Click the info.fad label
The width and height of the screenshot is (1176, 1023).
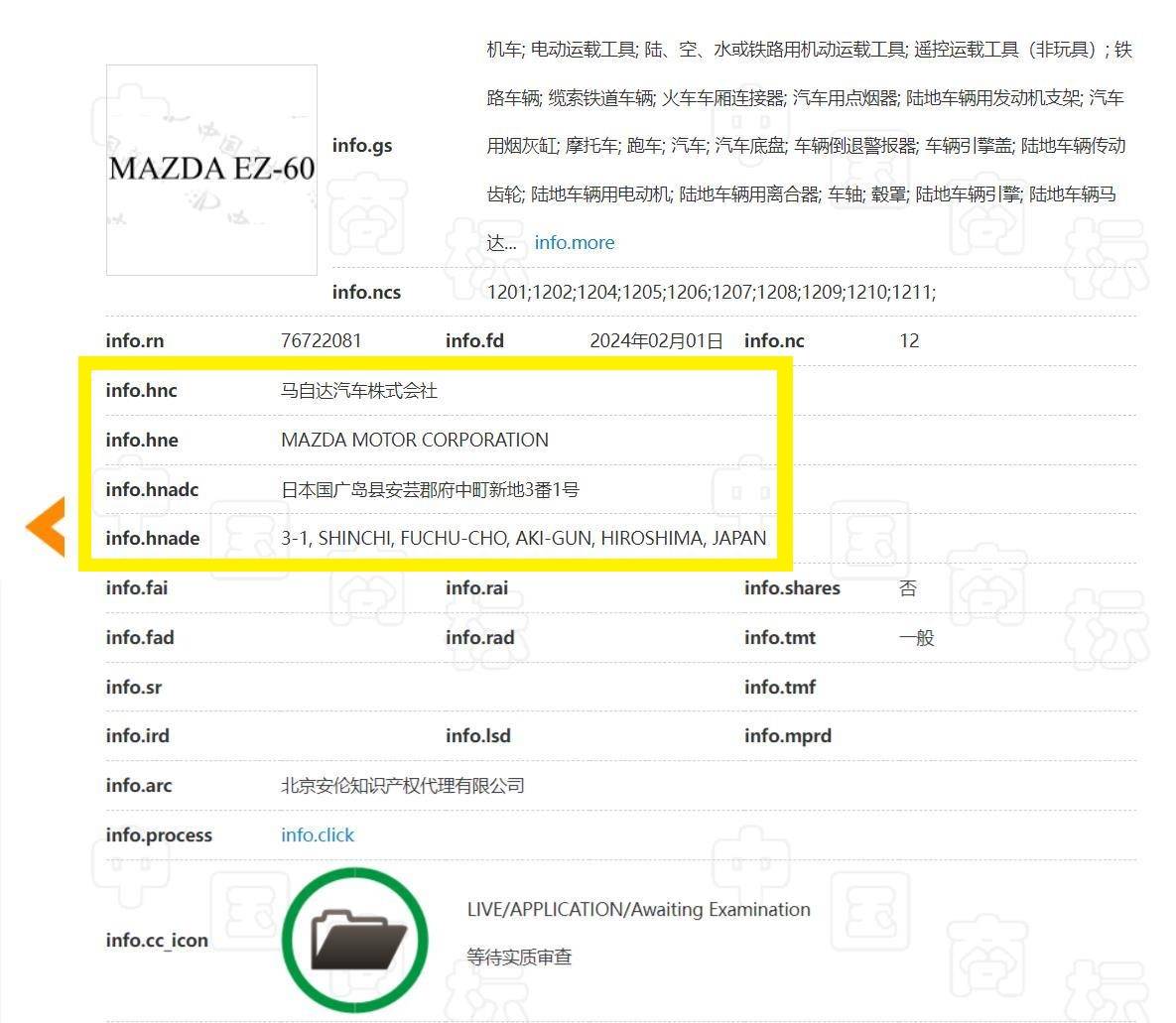140,637
